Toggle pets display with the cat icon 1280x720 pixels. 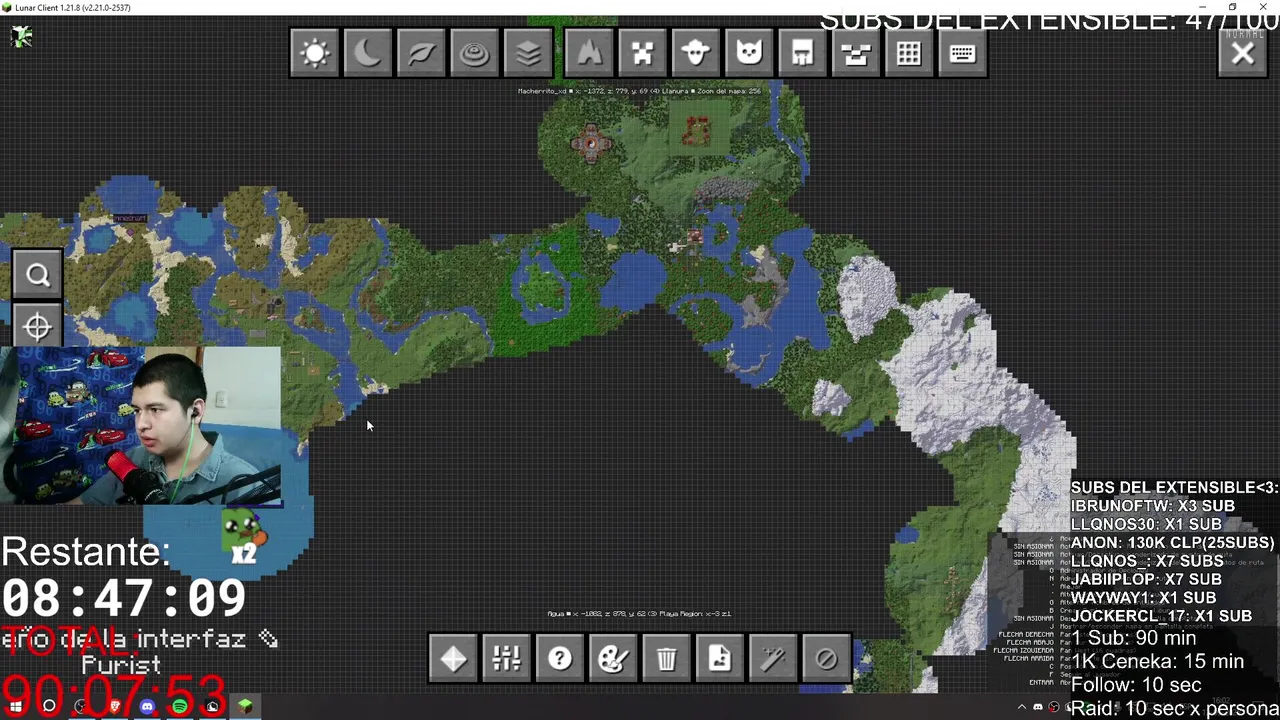click(749, 53)
